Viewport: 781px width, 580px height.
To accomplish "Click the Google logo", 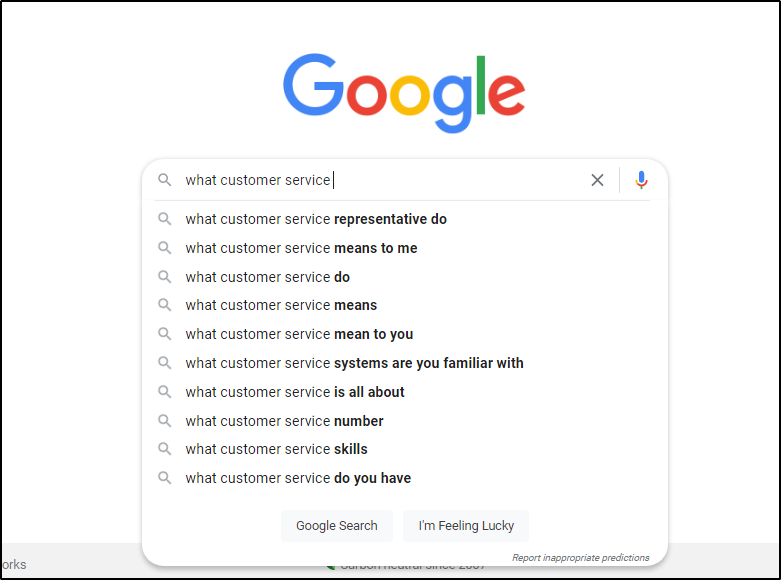I will pyautogui.click(x=403, y=92).
